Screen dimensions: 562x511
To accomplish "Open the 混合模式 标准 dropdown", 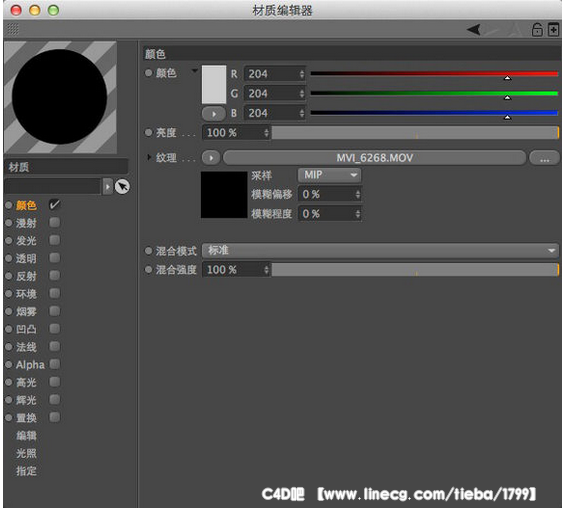I will 380,250.
